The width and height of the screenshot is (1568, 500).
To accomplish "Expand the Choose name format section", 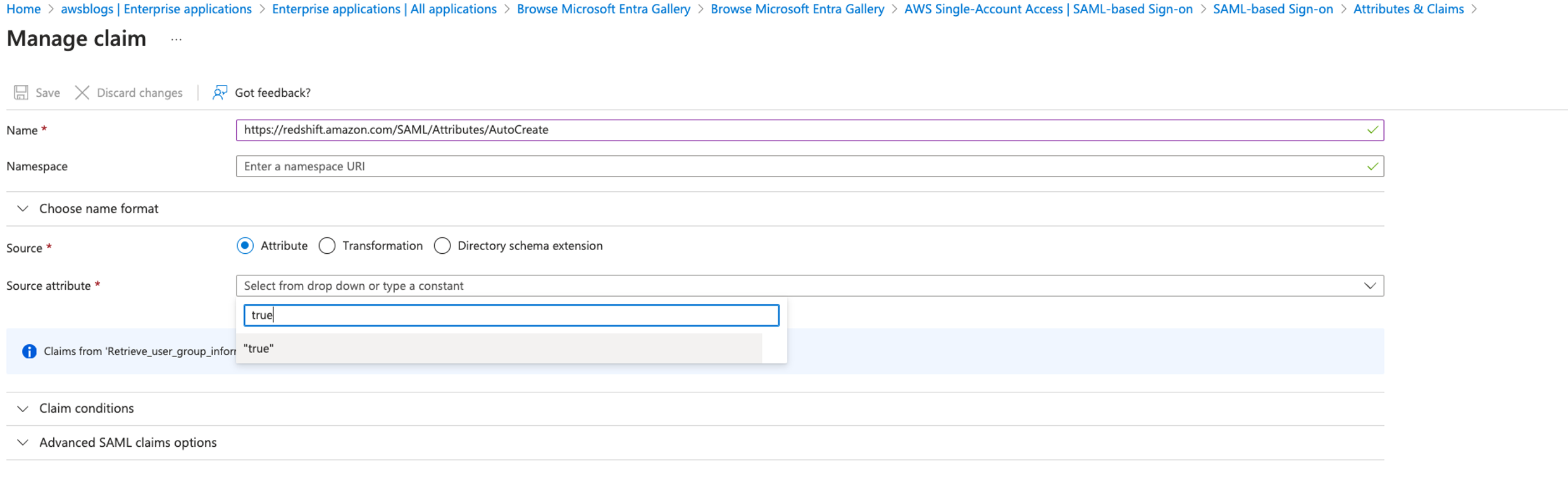I will pyautogui.click(x=23, y=209).
